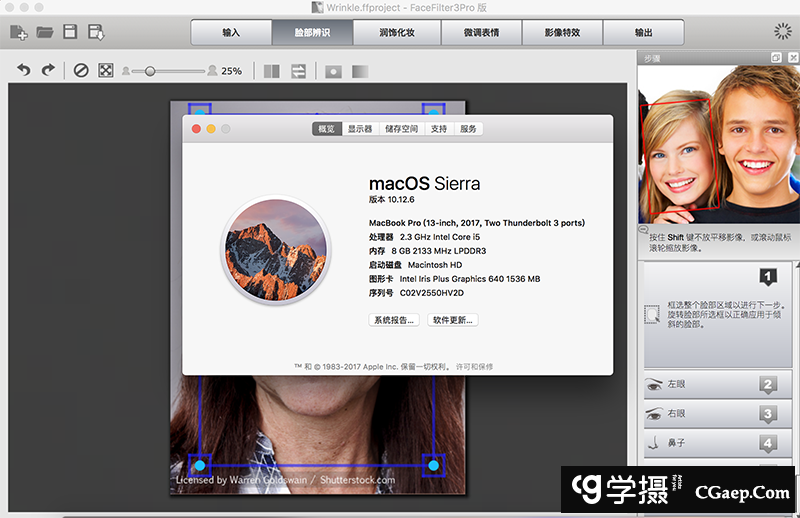Redo the last action
This screenshot has height=518, width=800.
click(x=47, y=71)
